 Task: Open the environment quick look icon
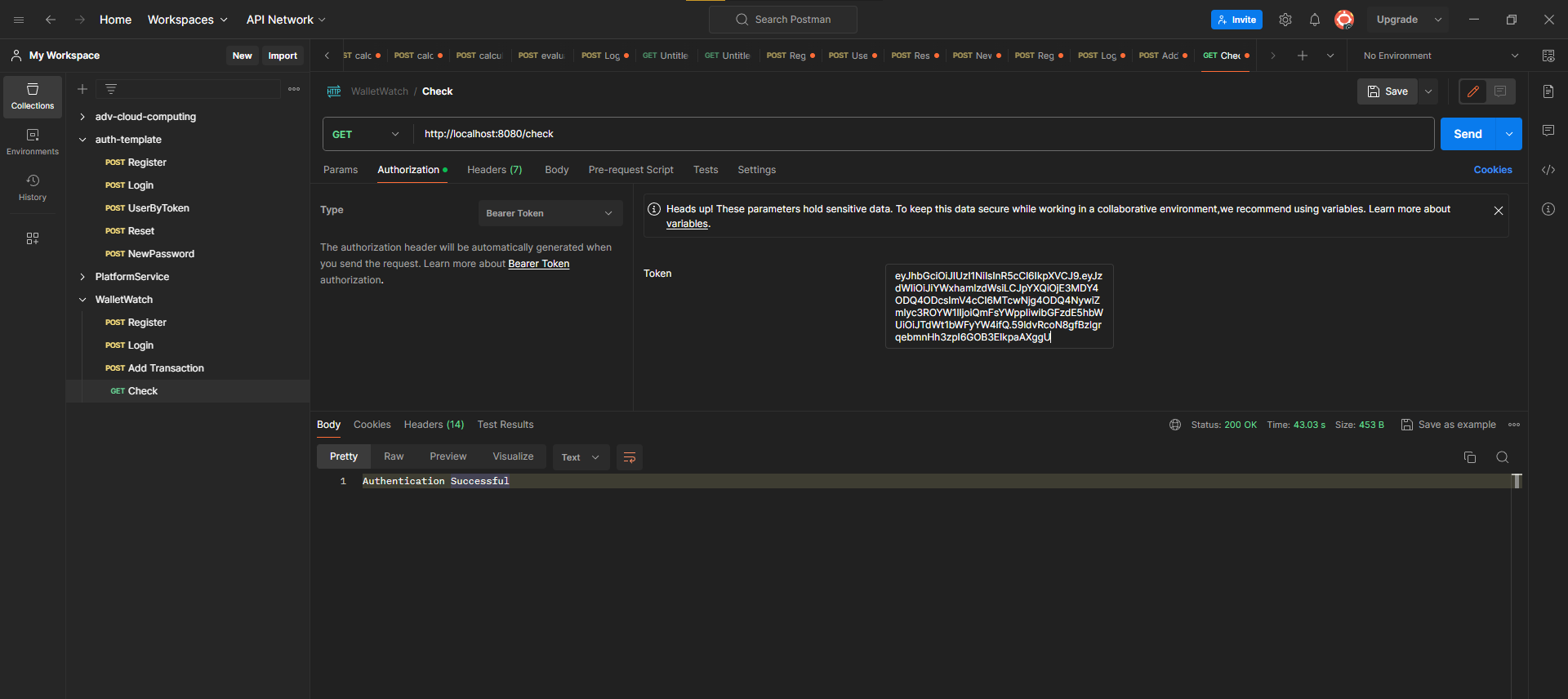(1548, 56)
